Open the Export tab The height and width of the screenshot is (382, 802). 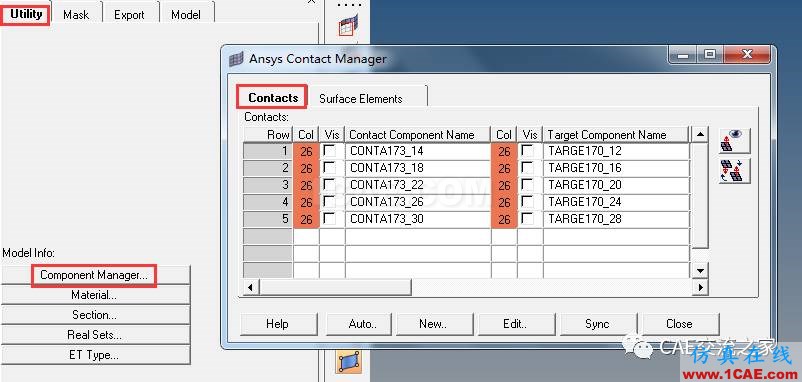(x=129, y=14)
